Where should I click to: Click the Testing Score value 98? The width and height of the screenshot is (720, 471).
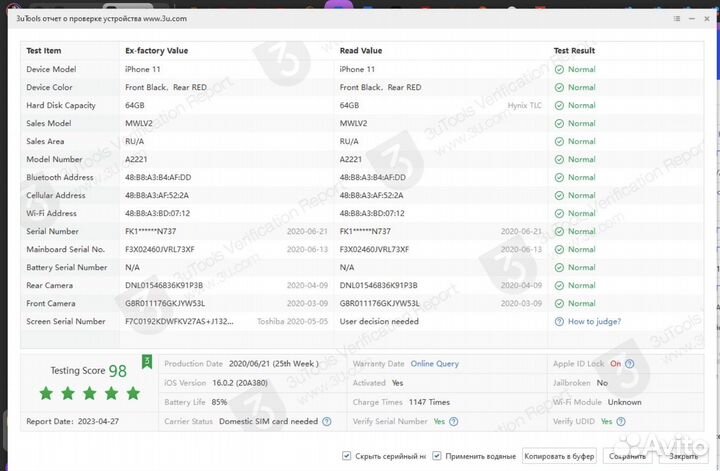pos(118,371)
